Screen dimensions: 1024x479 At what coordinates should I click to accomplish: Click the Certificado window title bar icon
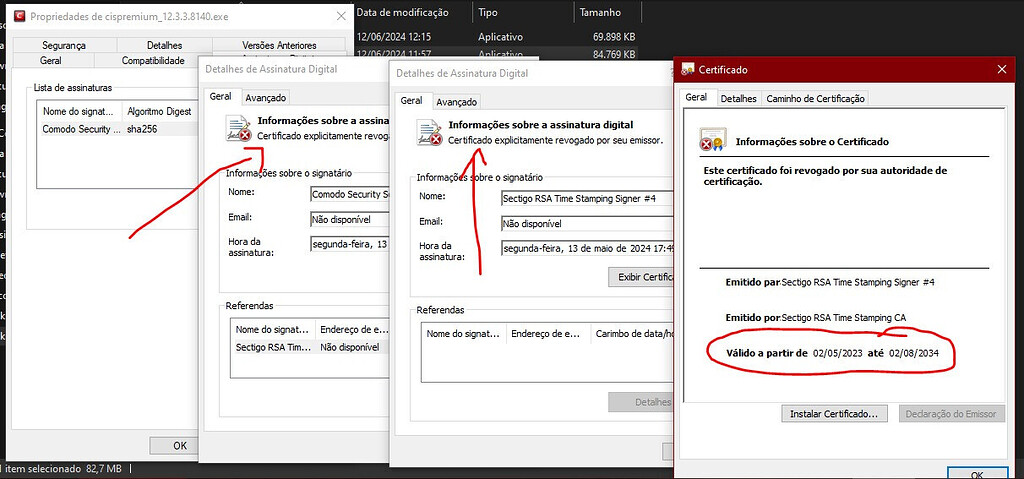click(688, 70)
